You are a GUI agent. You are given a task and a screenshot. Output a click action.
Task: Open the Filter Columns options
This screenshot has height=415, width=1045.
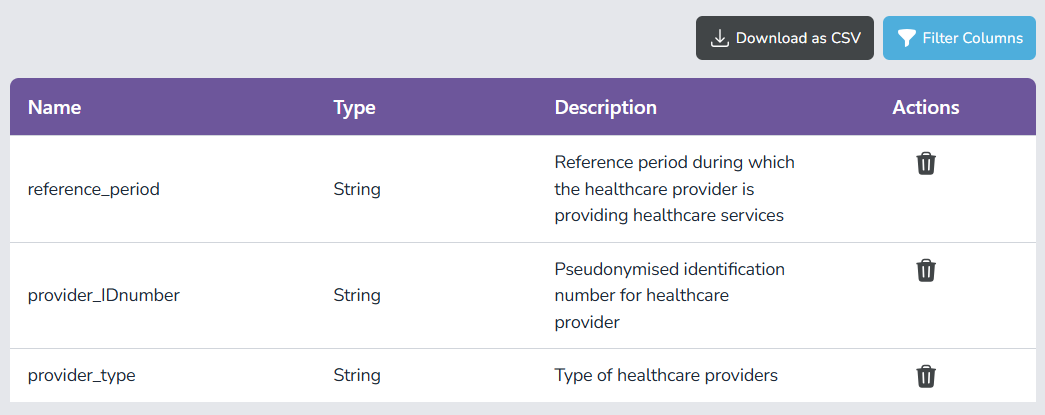tap(959, 38)
